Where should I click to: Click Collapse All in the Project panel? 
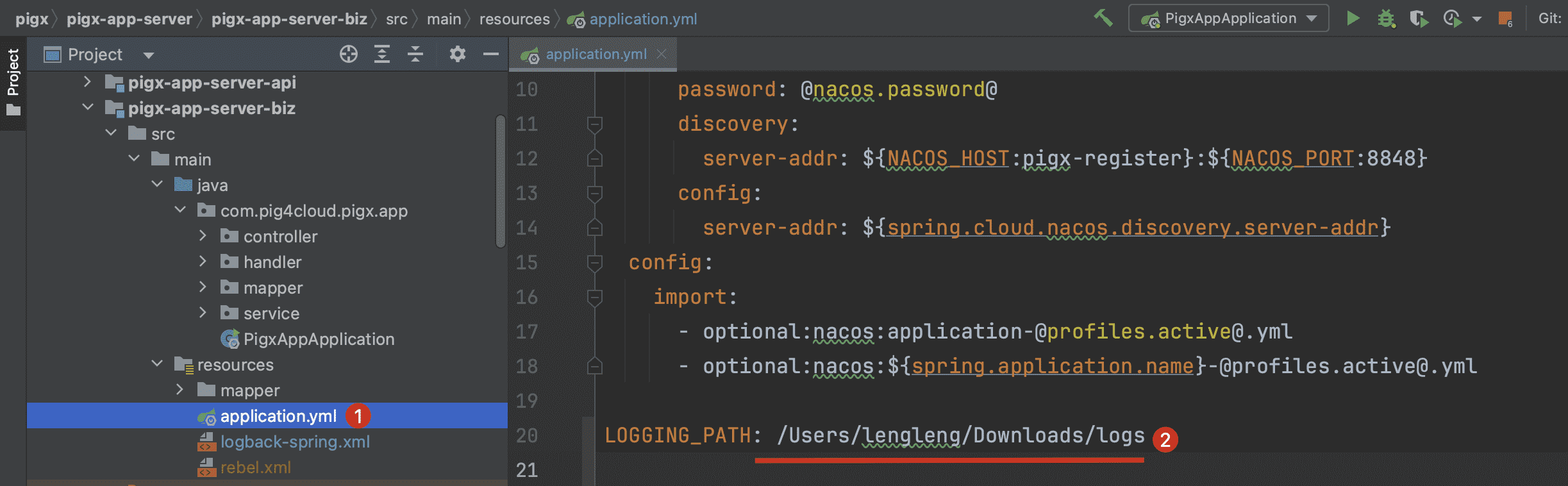tap(415, 54)
